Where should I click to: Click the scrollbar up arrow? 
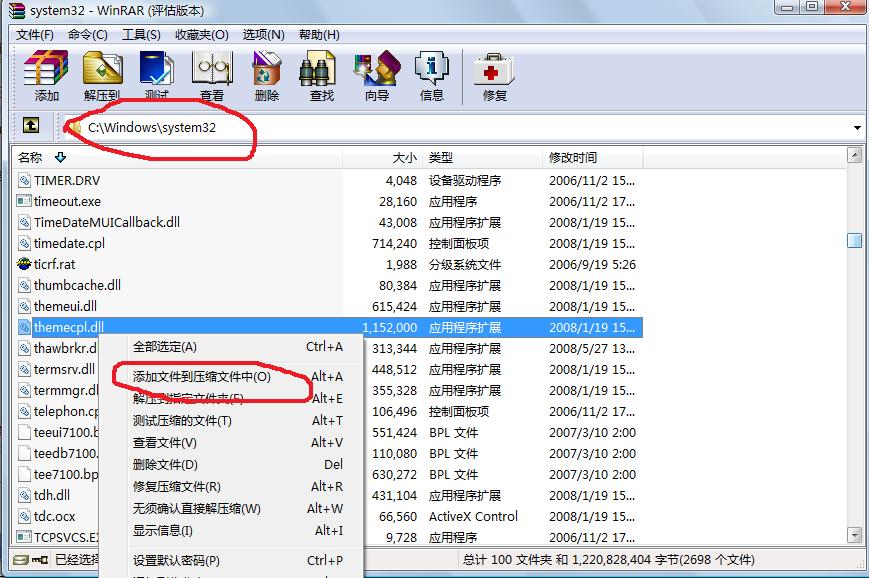click(x=854, y=155)
